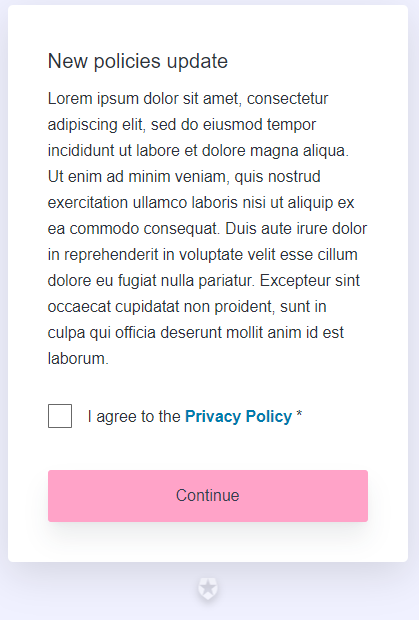Click the 'occaecat cupidatat non proident' line
The image size is (419, 620).
[x=187, y=306]
